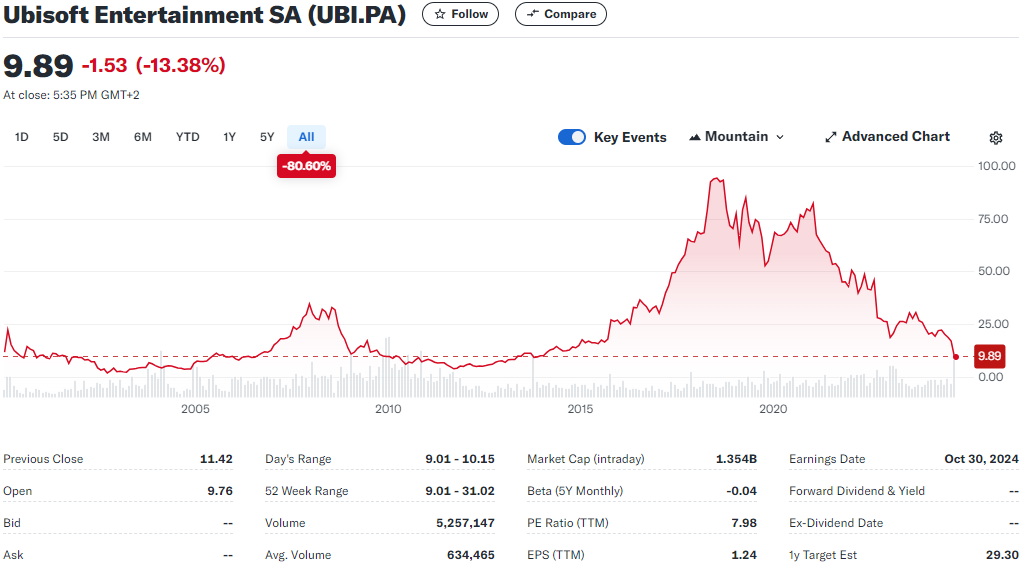Click the Previous Close value 11.42
Image resolution: width=1029 pixels, height=576 pixels.
point(216,459)
